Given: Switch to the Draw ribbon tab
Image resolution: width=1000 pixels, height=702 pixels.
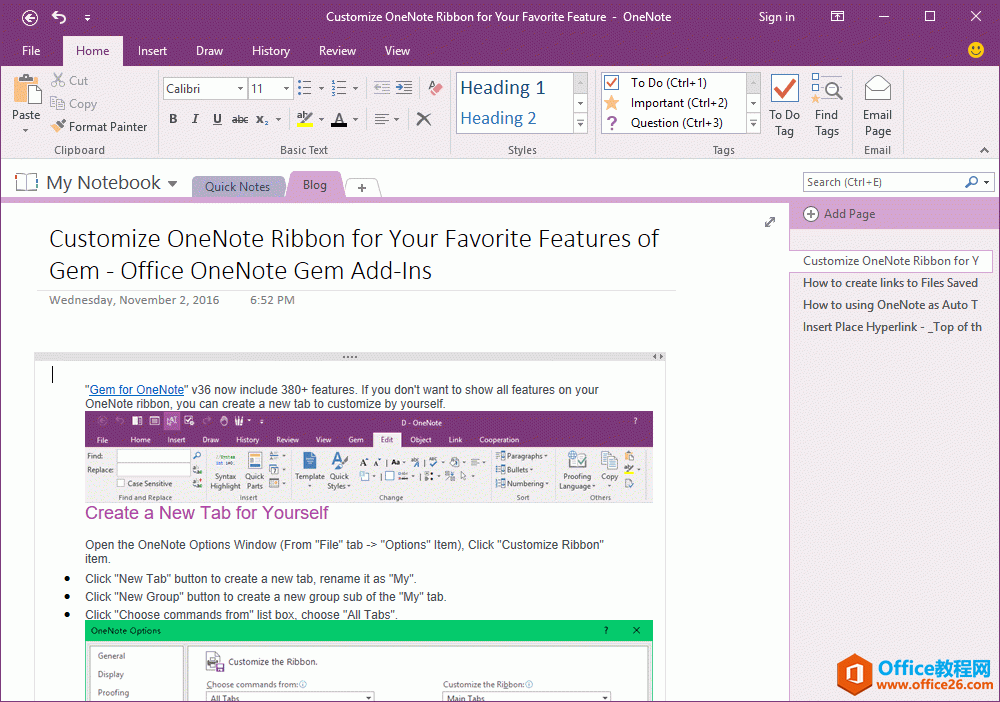Looking at the screenshot, I should tap(209, 51).
